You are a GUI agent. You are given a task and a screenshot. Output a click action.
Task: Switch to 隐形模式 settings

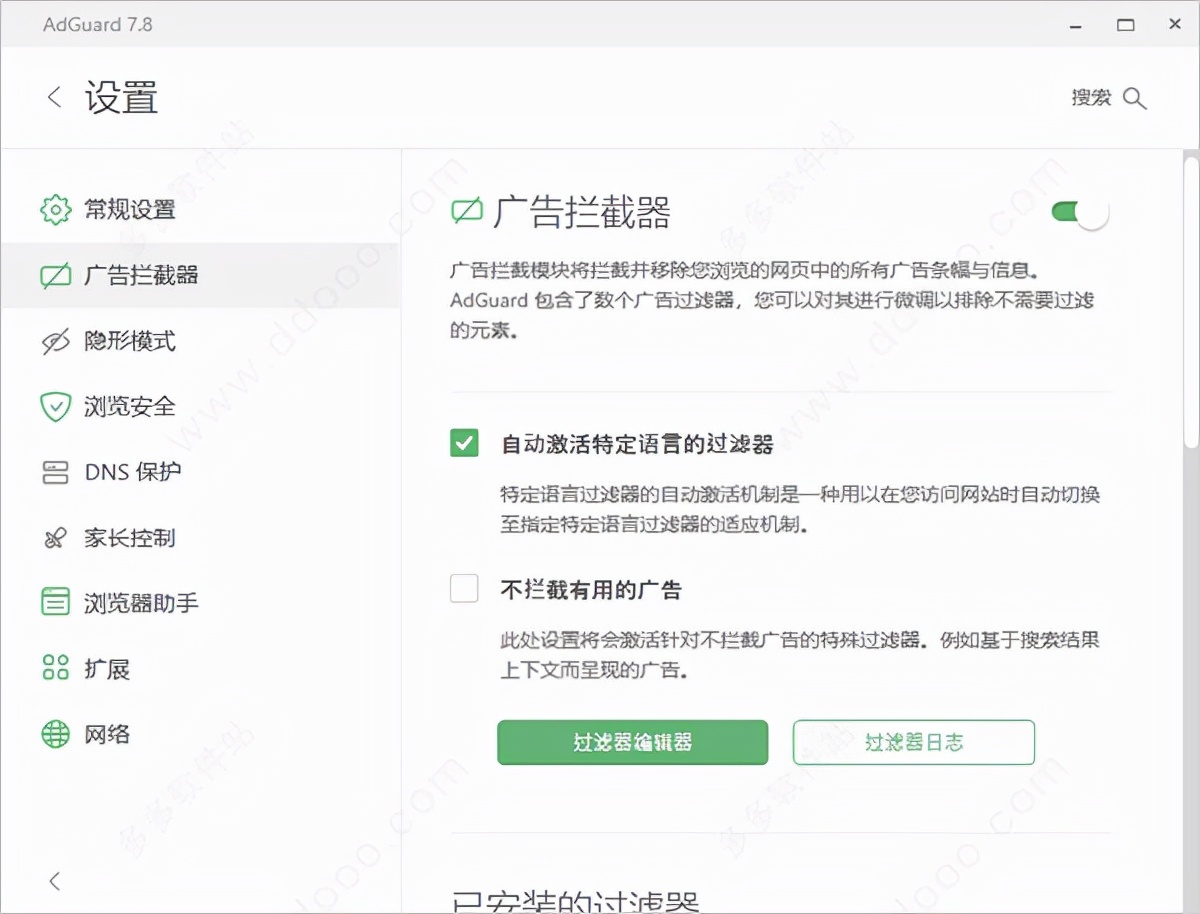(x=129, y=341)
